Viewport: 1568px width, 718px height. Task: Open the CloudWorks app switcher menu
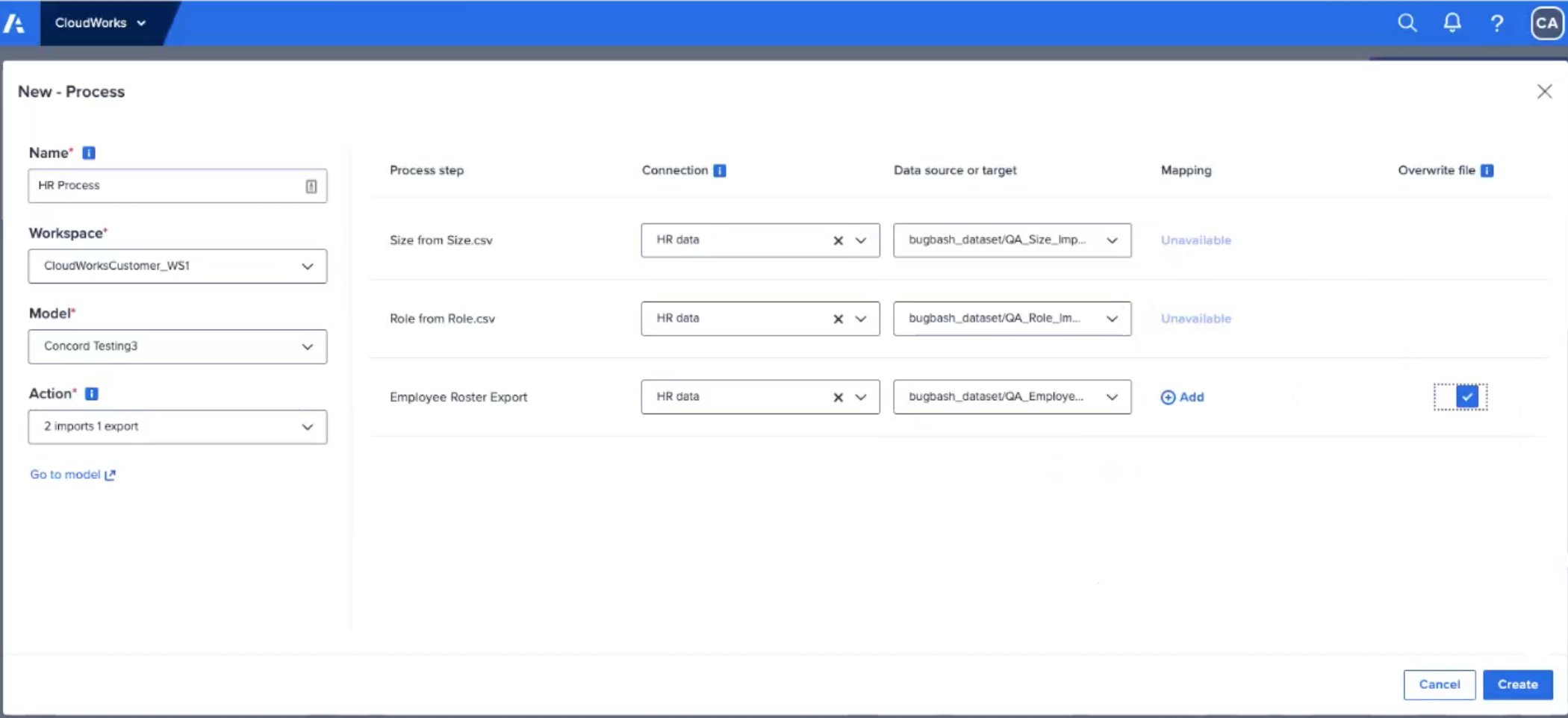coord(99,23)
